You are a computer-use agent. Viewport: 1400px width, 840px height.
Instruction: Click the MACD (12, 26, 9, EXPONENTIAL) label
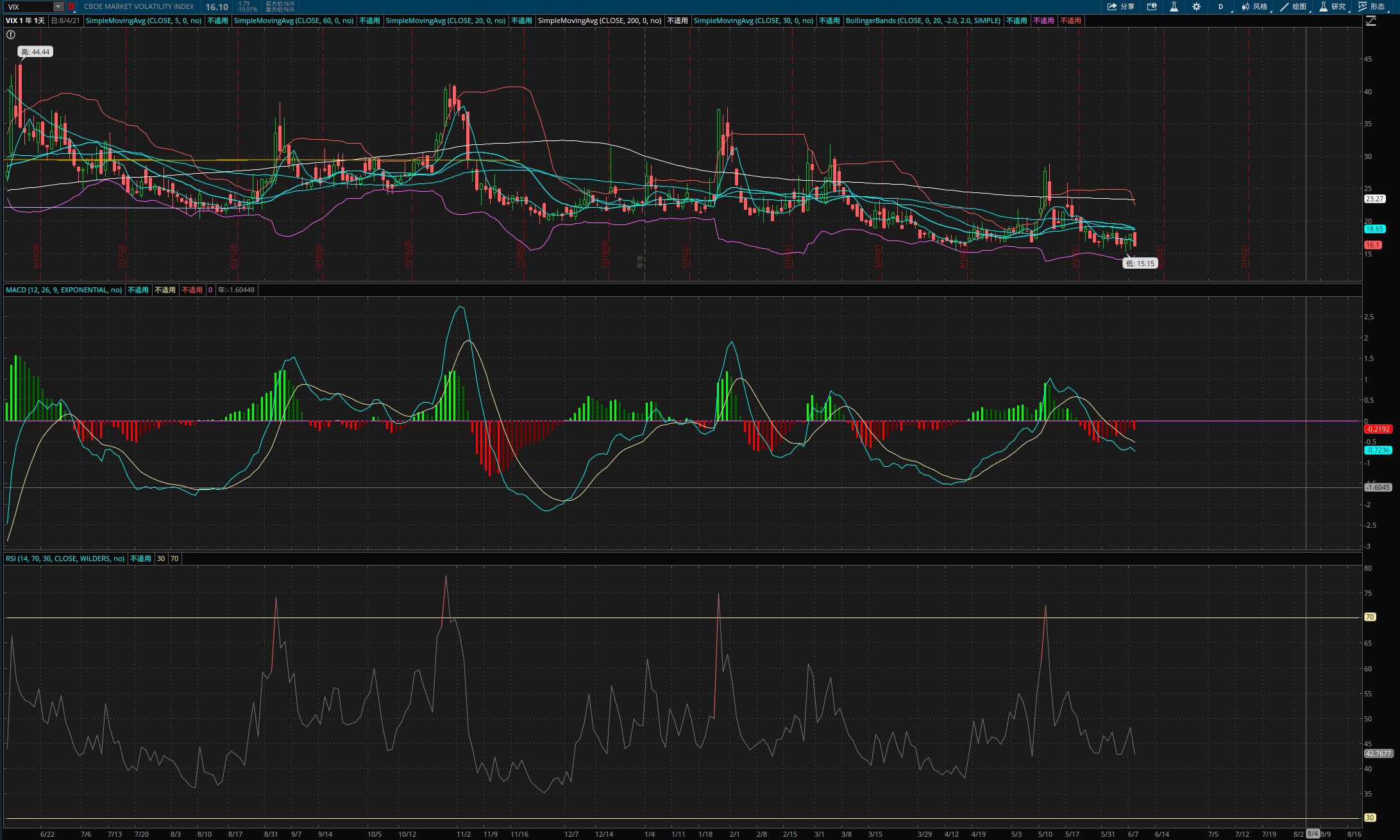point(63,290)
